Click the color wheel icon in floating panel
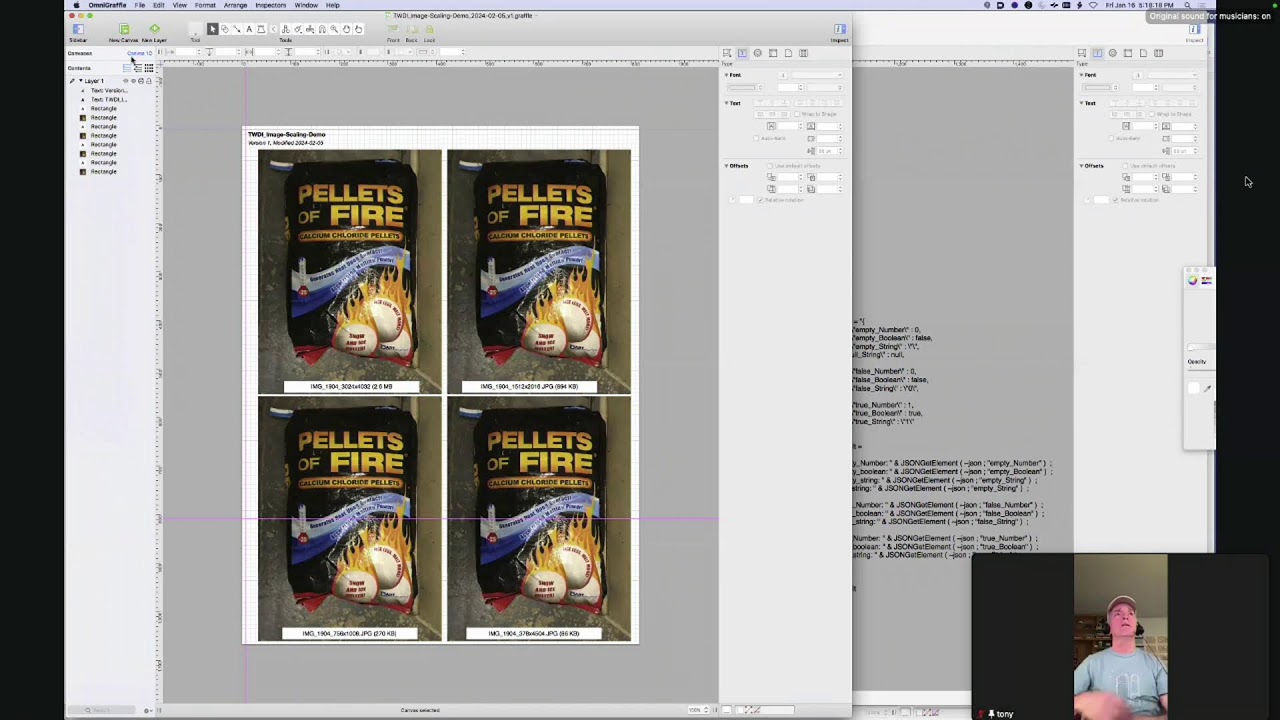 (x=1192, y=281)
